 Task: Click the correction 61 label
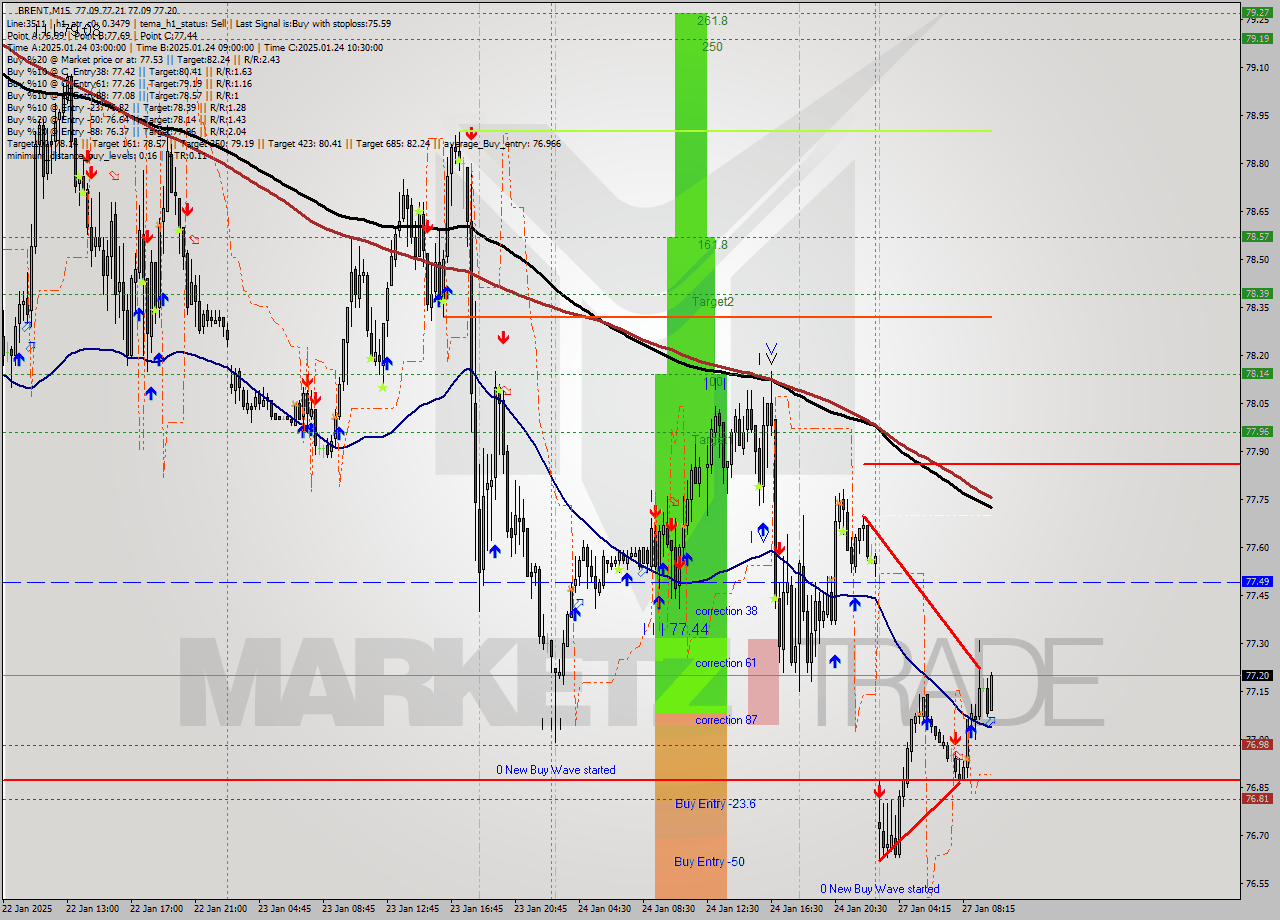tap(726, 663)
